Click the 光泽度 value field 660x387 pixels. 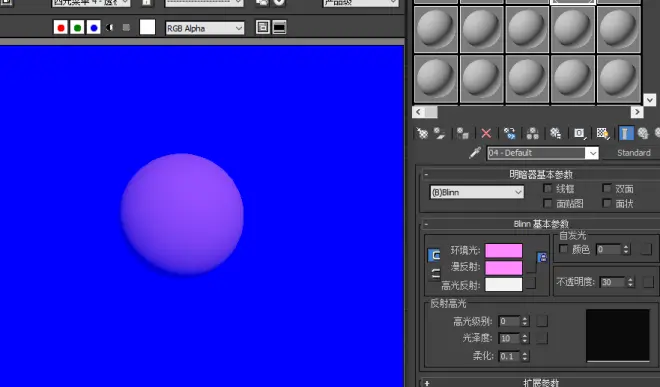[509, 338]
